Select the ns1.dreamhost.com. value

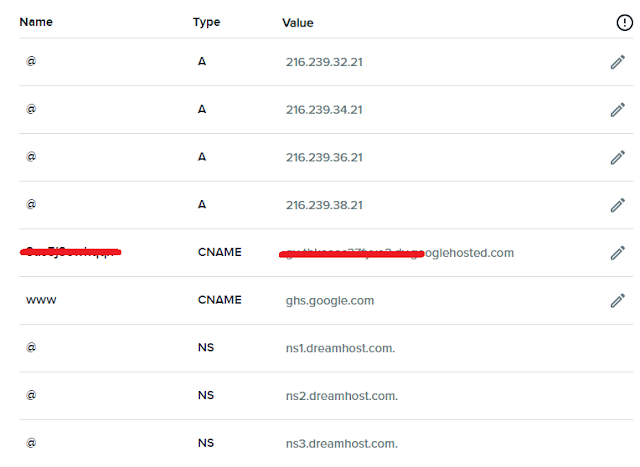pyautogui.click(x=340, y=348)
